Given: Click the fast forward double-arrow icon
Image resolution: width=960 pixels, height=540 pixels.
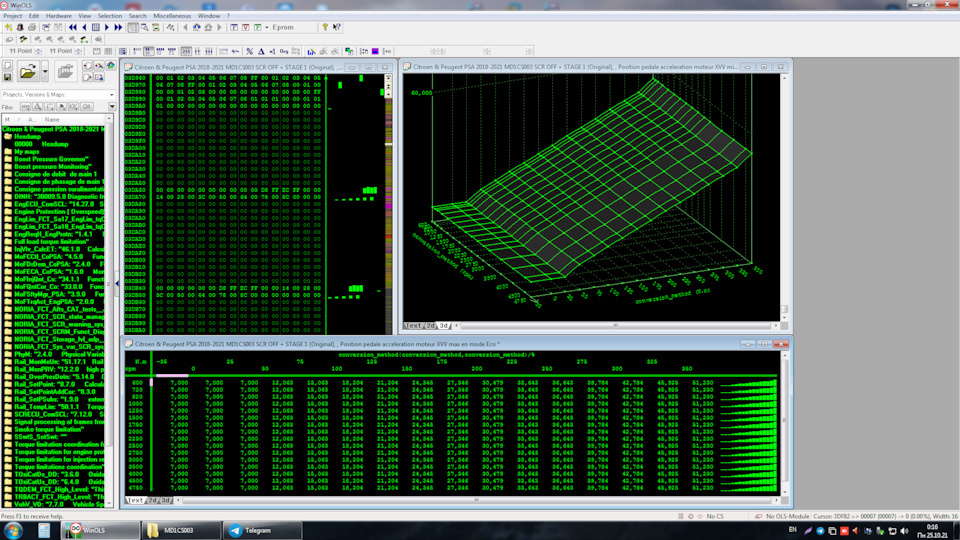Looking at the screenshot, I should [119, 27].
